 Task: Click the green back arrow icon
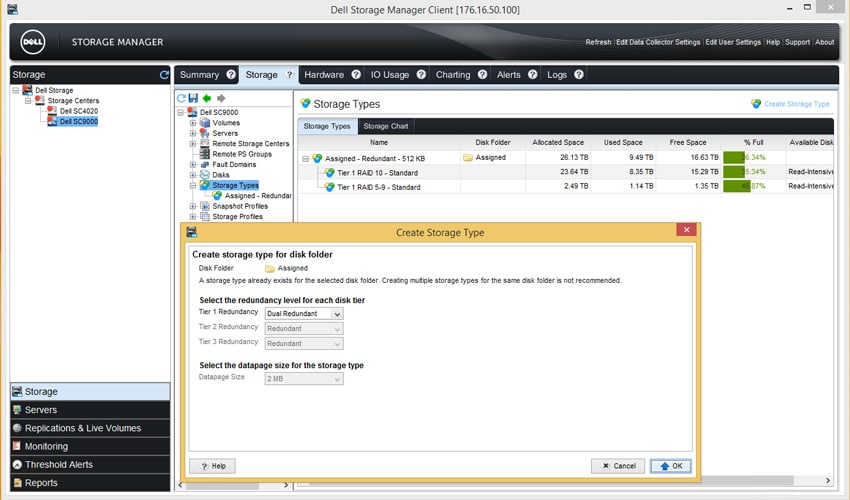pyautogui.click(x=207, y=98)
